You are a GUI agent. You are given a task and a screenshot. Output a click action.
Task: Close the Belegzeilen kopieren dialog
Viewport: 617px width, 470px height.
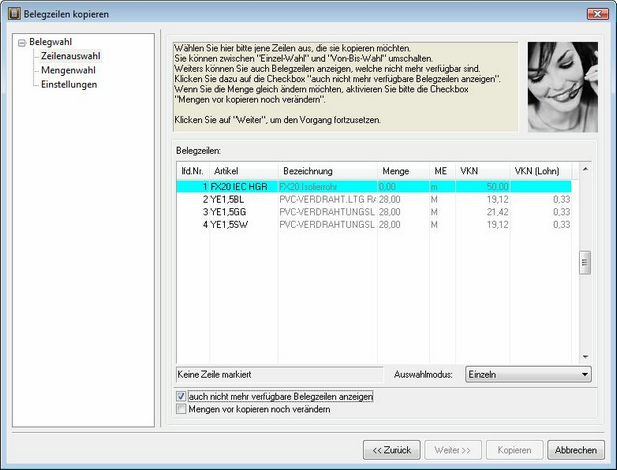pyautogui.click(x=595, y=14)
